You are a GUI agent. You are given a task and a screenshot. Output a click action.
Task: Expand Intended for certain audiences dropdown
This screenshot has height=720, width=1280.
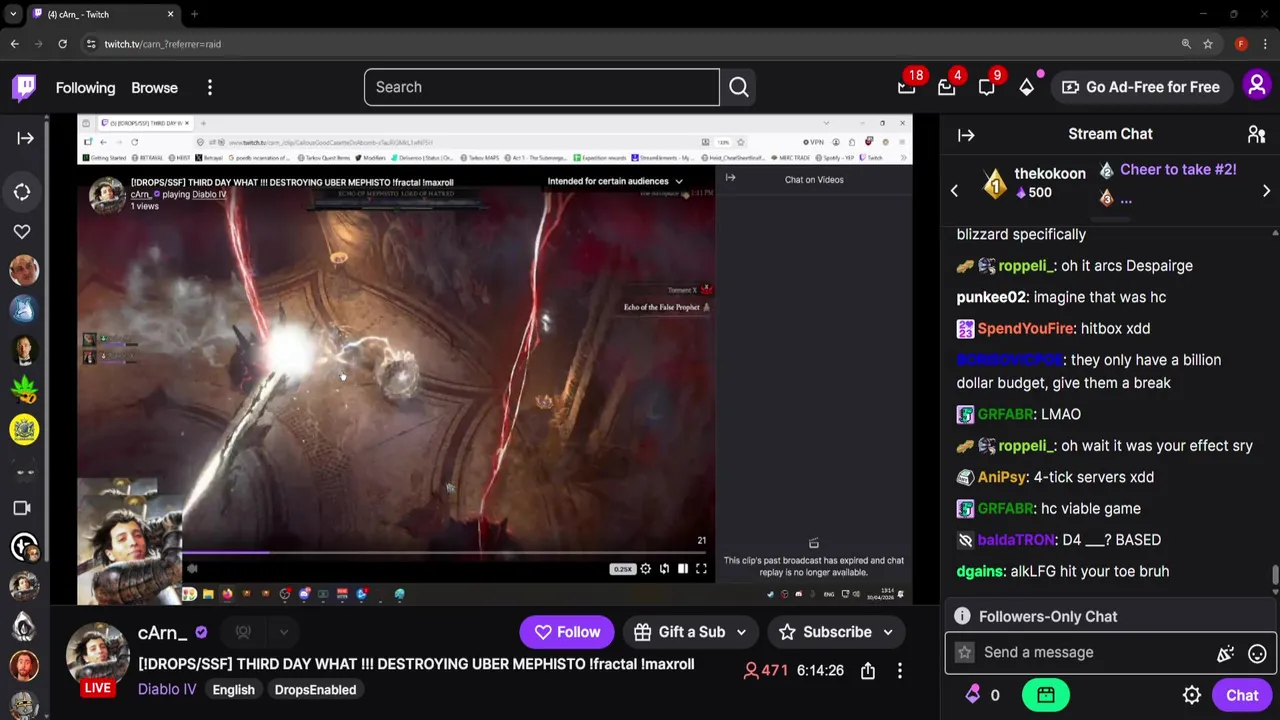(615, 182)
